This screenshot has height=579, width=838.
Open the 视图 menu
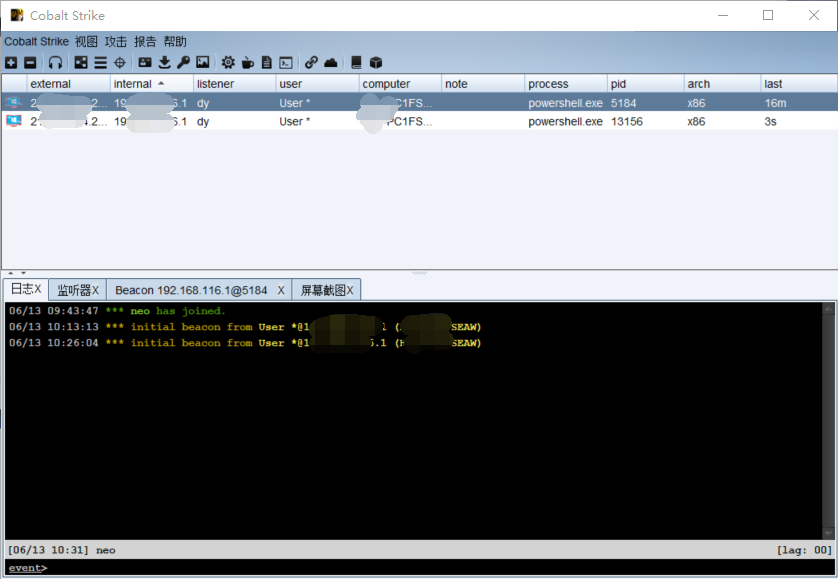86,42
